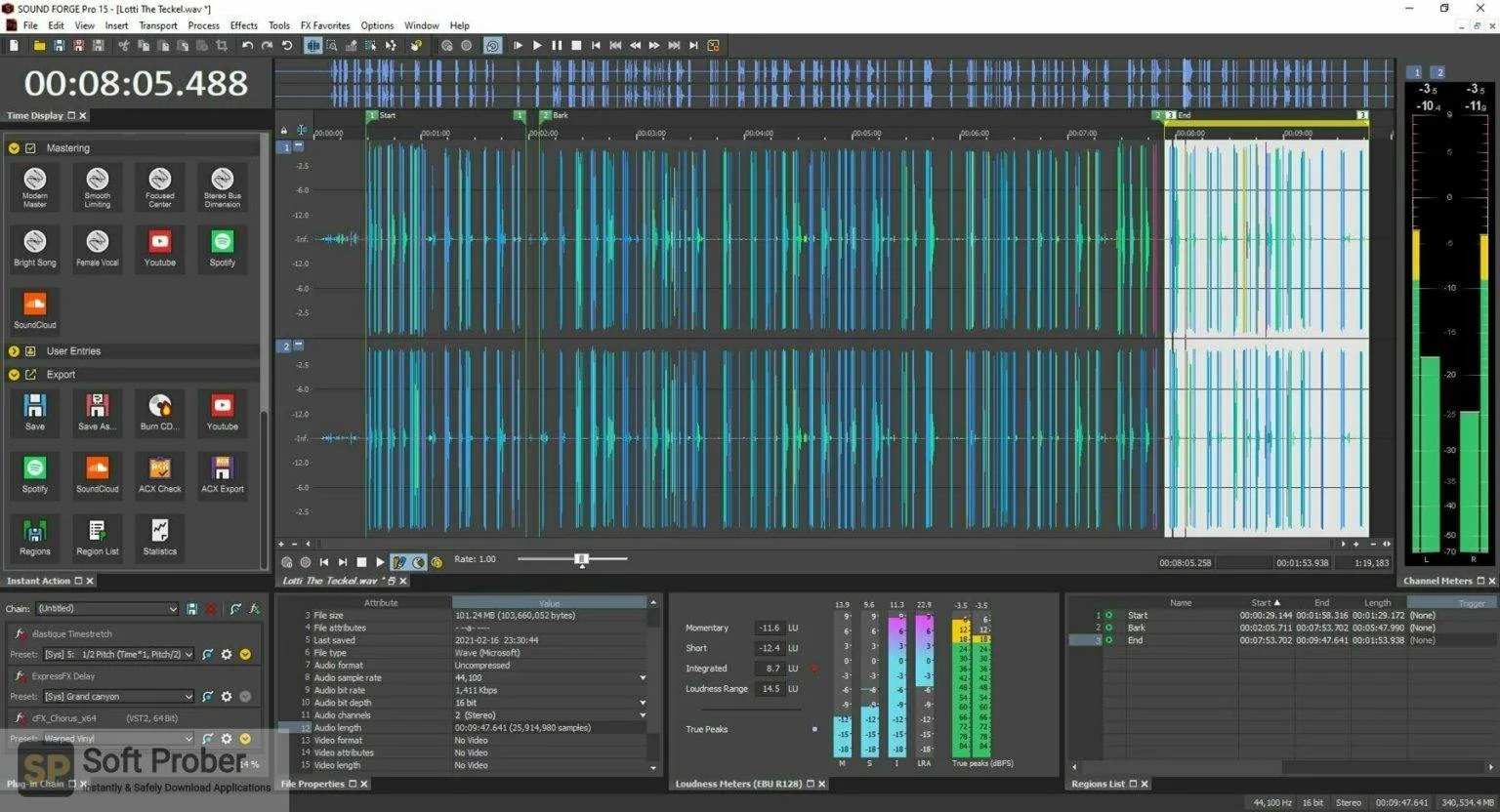Collapse élastique Timestretch with yellow chevron
Image resolution: width=1500 pixels, height=812 pixels.
(x=246, y=655)
